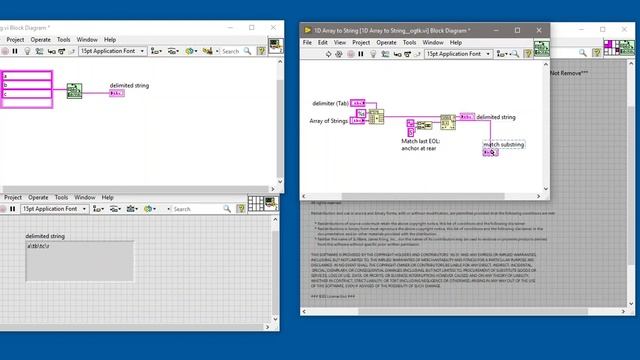Click Context Help button in top-left window
The height and width of the screenshot is (360, 640).
coord(261,51)
